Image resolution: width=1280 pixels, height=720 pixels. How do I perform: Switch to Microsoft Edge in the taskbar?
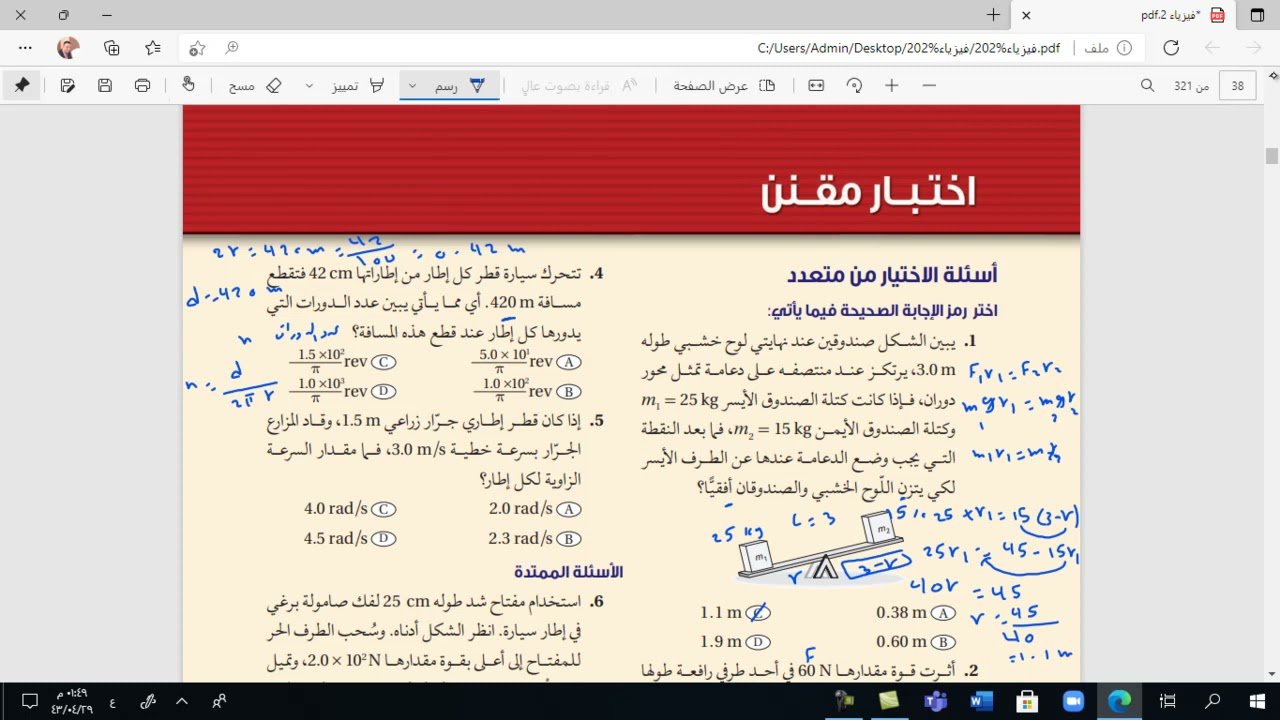coord(1119,701)
